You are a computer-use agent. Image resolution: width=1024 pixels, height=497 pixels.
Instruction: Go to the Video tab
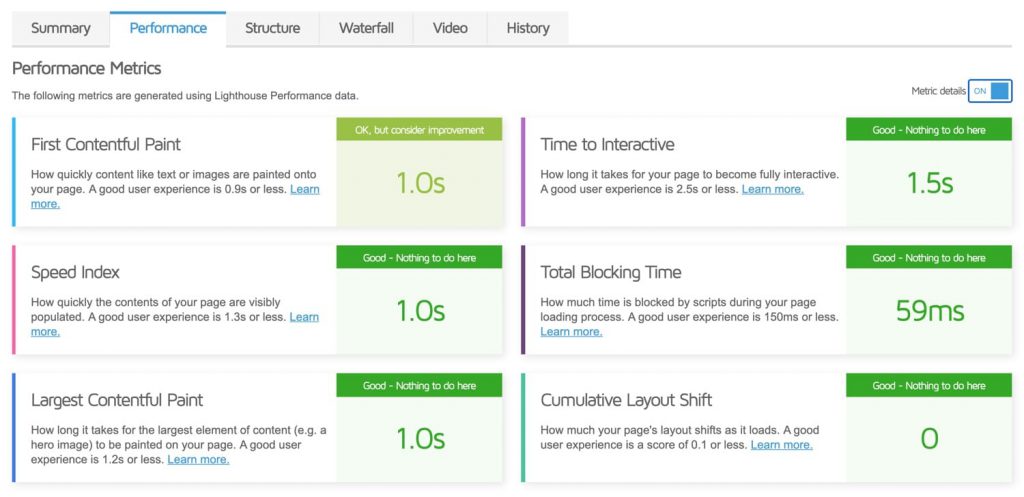450,28
